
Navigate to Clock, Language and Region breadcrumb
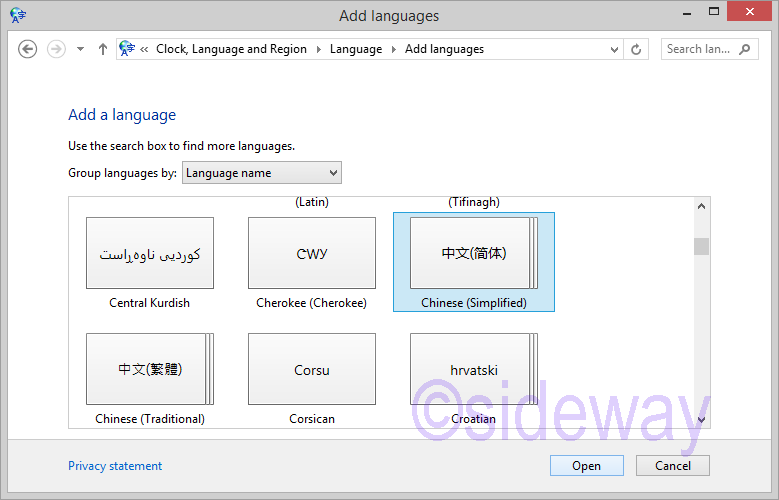pyautogui.click(x=231, y=49)
